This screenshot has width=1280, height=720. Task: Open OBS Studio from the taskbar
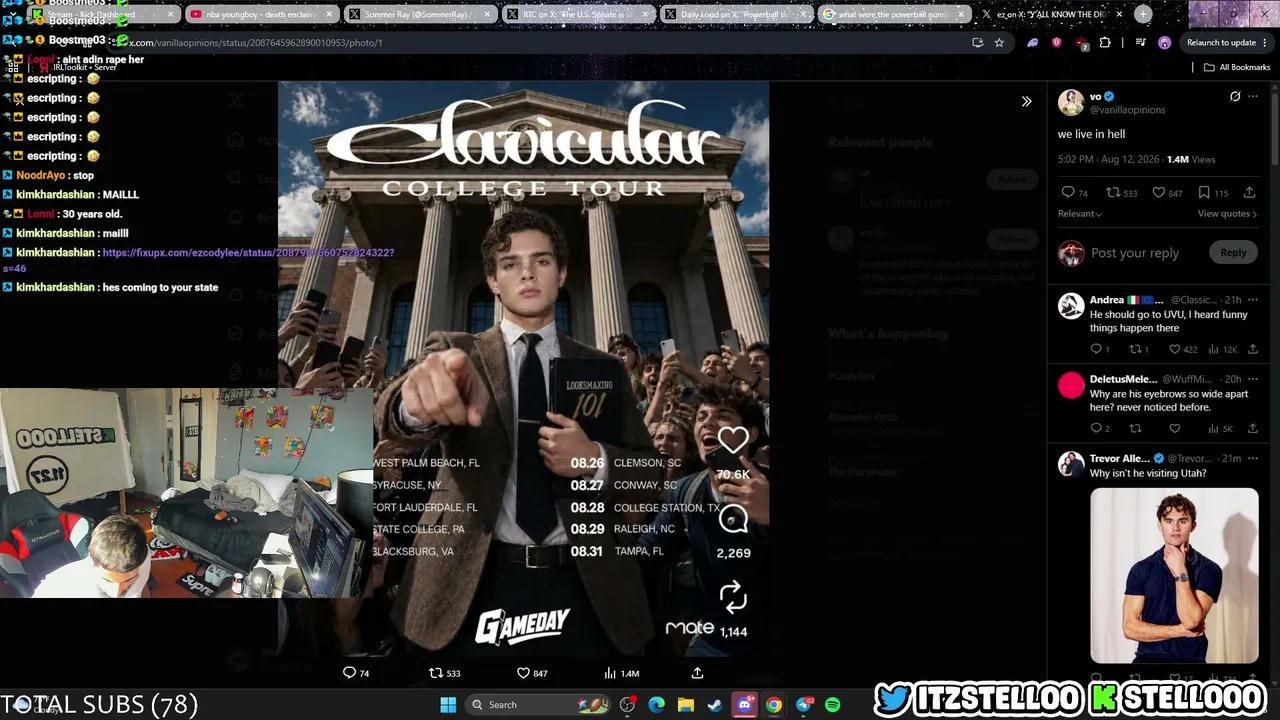(x=627, y=705)
